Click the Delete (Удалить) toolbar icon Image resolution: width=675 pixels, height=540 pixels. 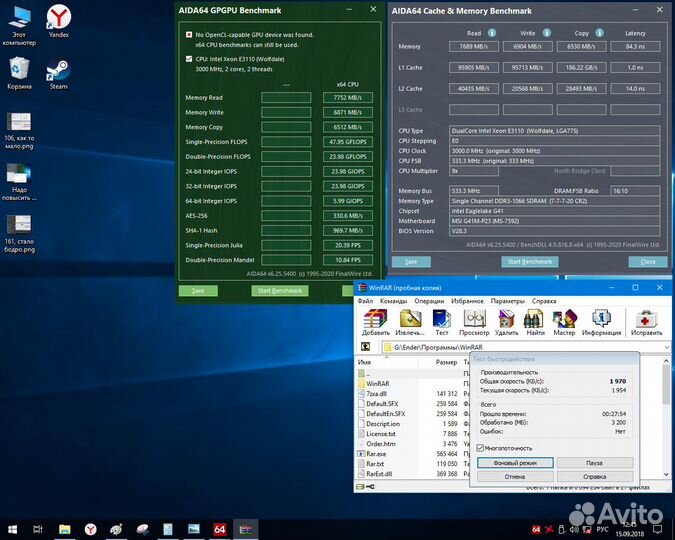click(x=506, y=322)
